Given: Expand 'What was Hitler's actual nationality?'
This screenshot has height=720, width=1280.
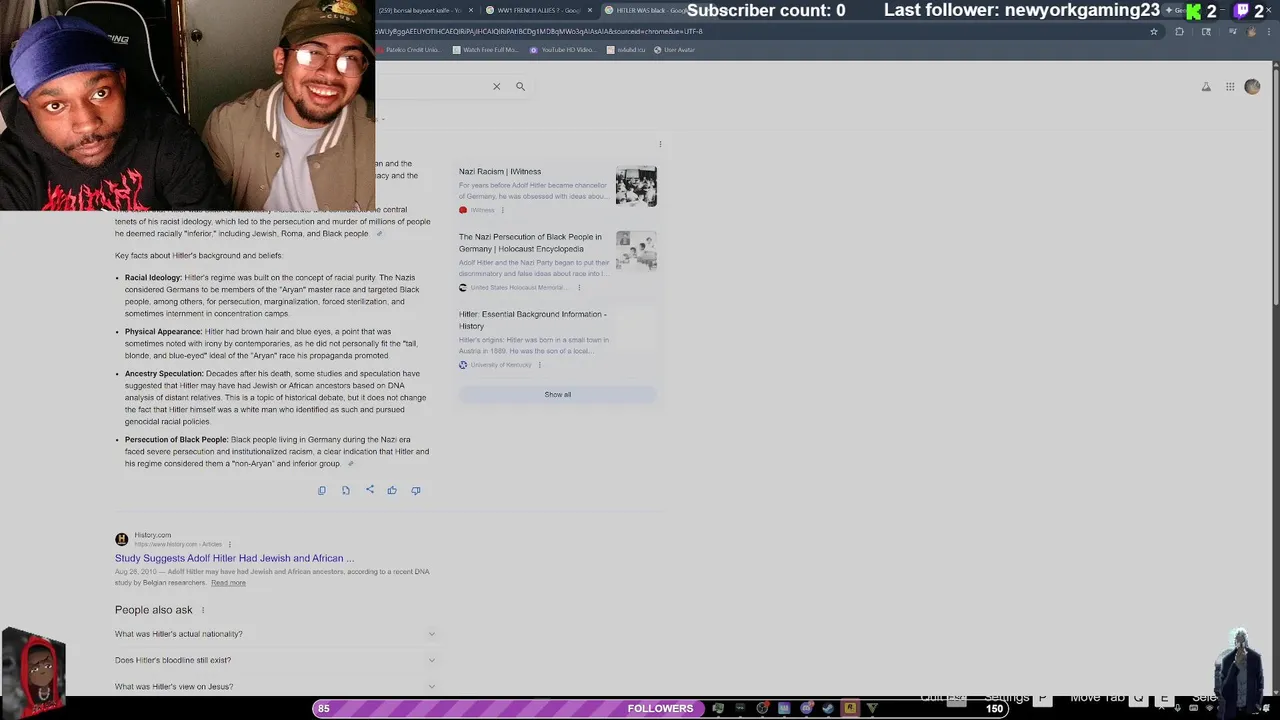Looking at the screenshot, I should [x=275, y=634].
